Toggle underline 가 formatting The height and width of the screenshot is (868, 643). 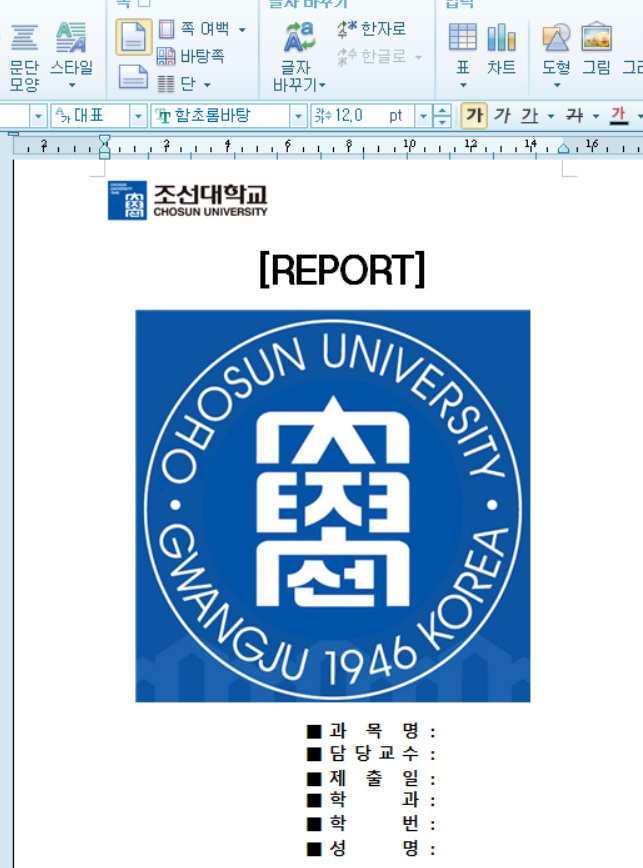pos(530,116)
